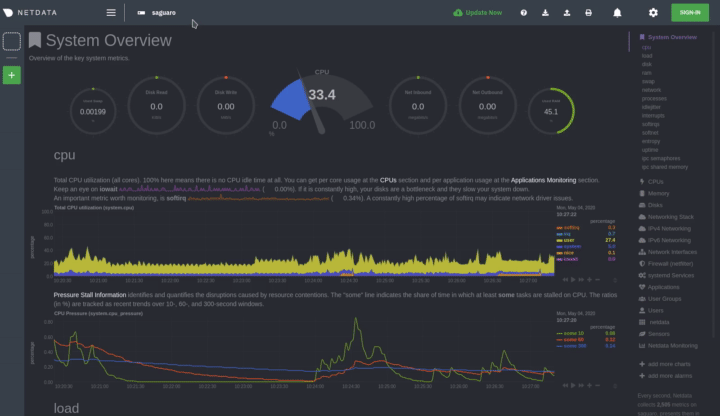
Task: Open Applications in right menu
Action: tap(659, 287)
